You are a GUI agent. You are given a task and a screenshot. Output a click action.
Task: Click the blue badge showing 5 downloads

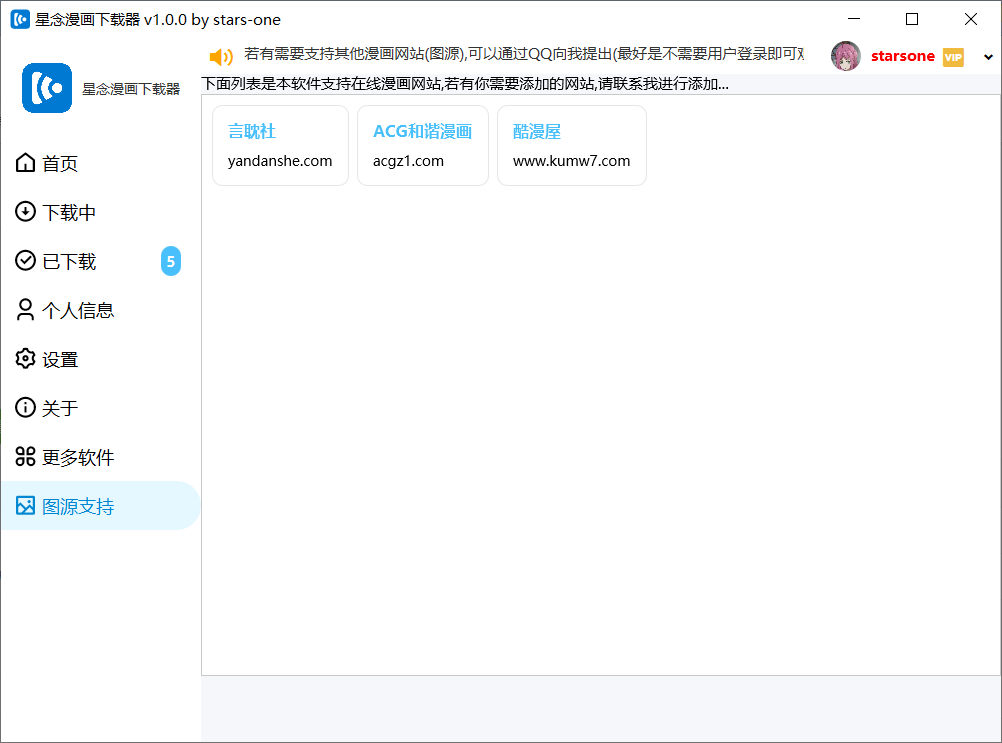[171, 262]
